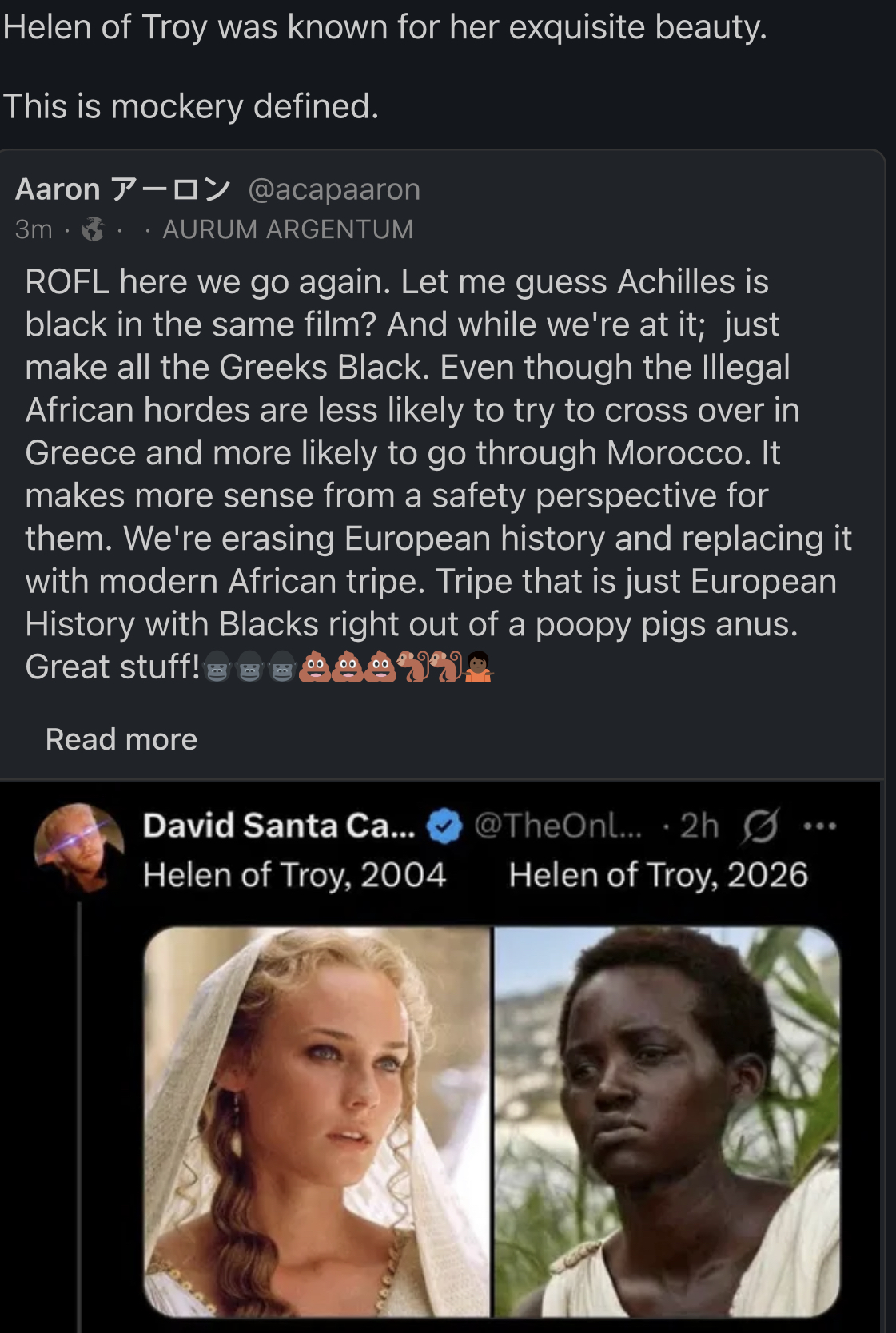896x1333 pixels.
Task: Click the 2h tweet timestamp
Action: point(699,826)
